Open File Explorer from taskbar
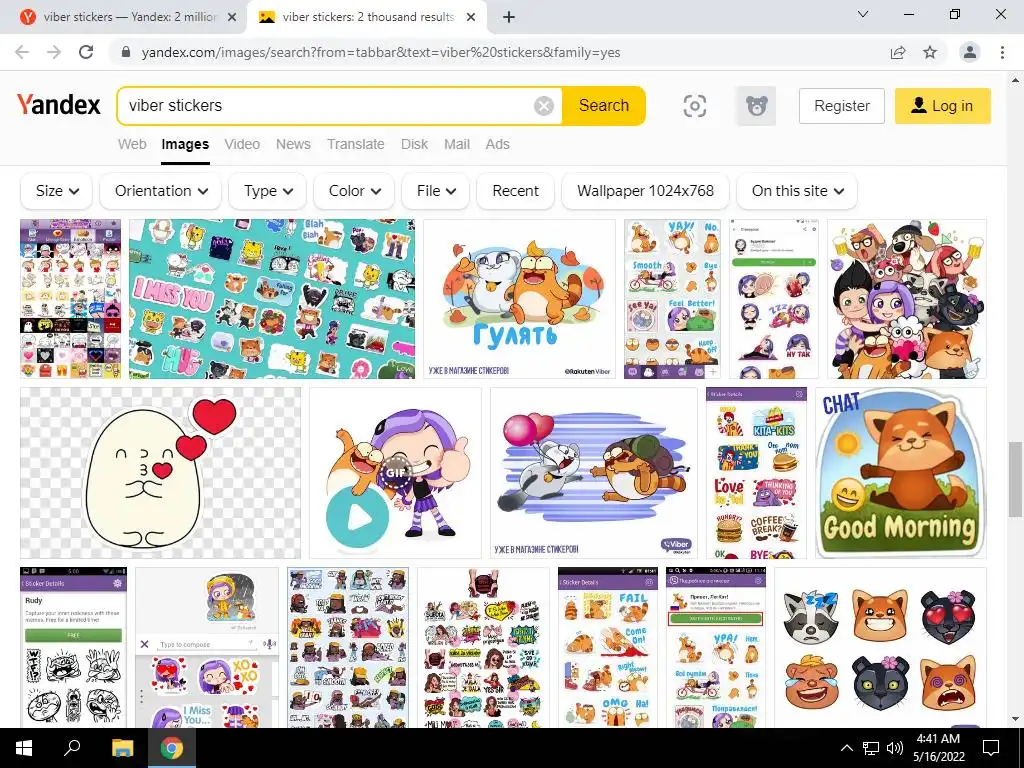Viewport: 1024px width, 768px height. [x=122, y=748]
